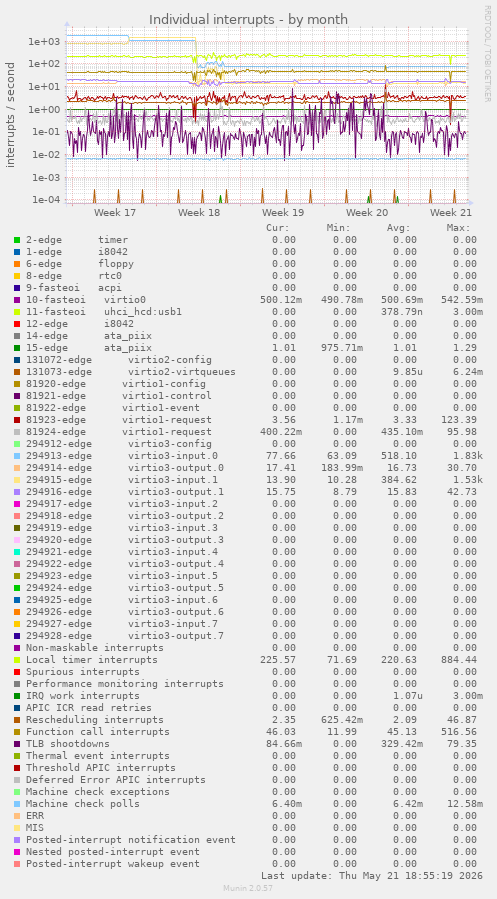Select the Rescheduling interrupts legend label
The height and width of the screenshot is (899, 497).
[x=95, y=720]
